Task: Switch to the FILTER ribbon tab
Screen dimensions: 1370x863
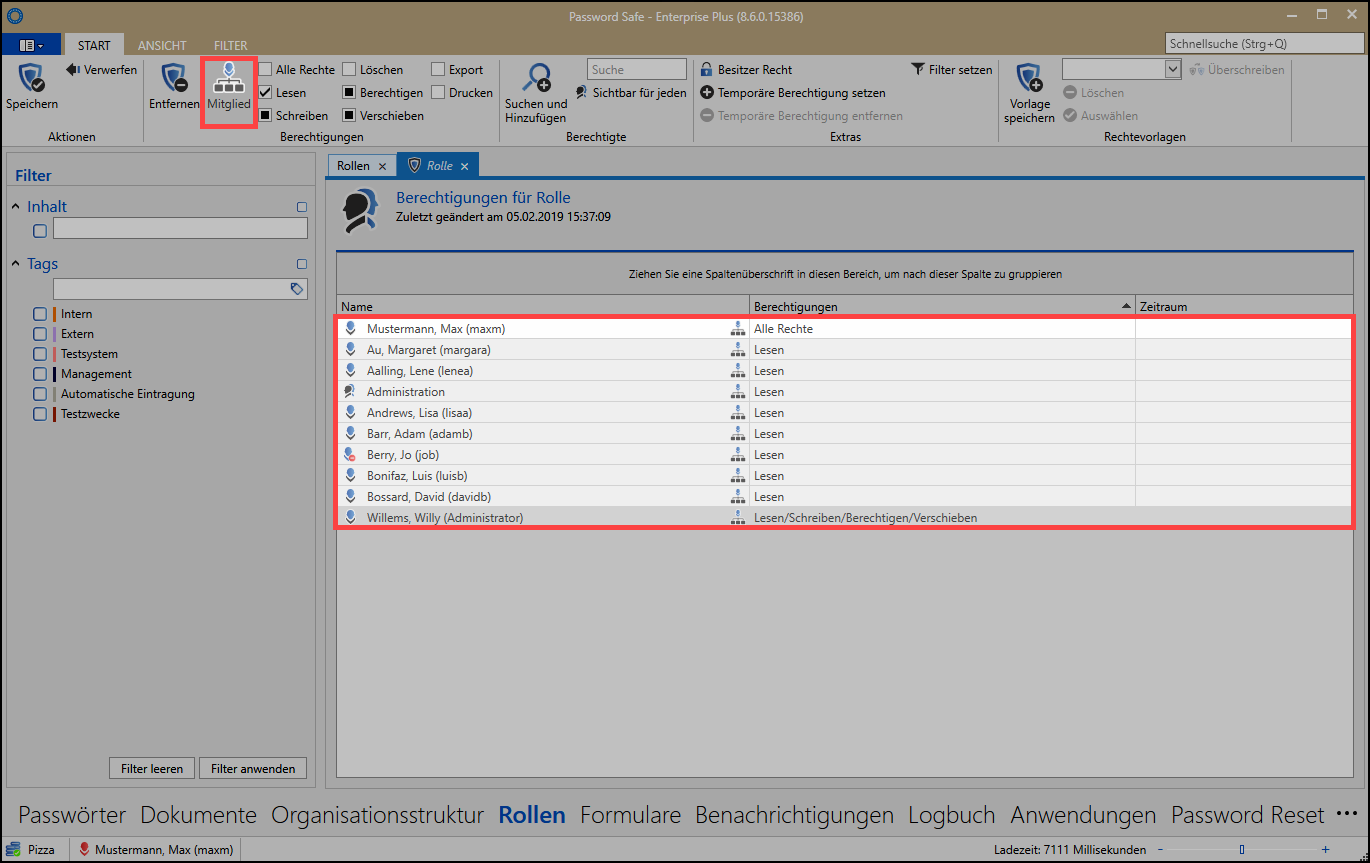Action: 230,46
